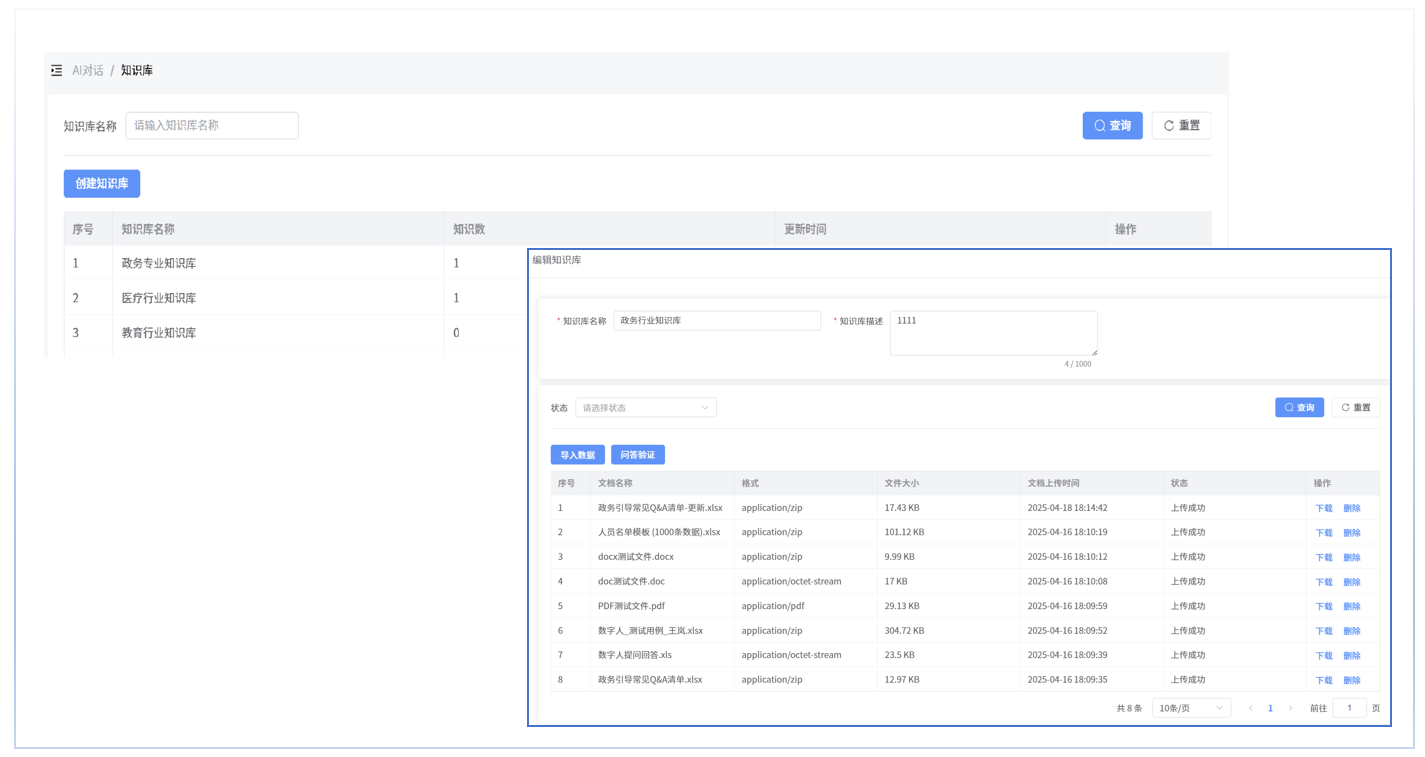Go to next page with right arrow
Image resolution: width=1425 pixels, height=757 pixels.
[x=1290, y=708]
